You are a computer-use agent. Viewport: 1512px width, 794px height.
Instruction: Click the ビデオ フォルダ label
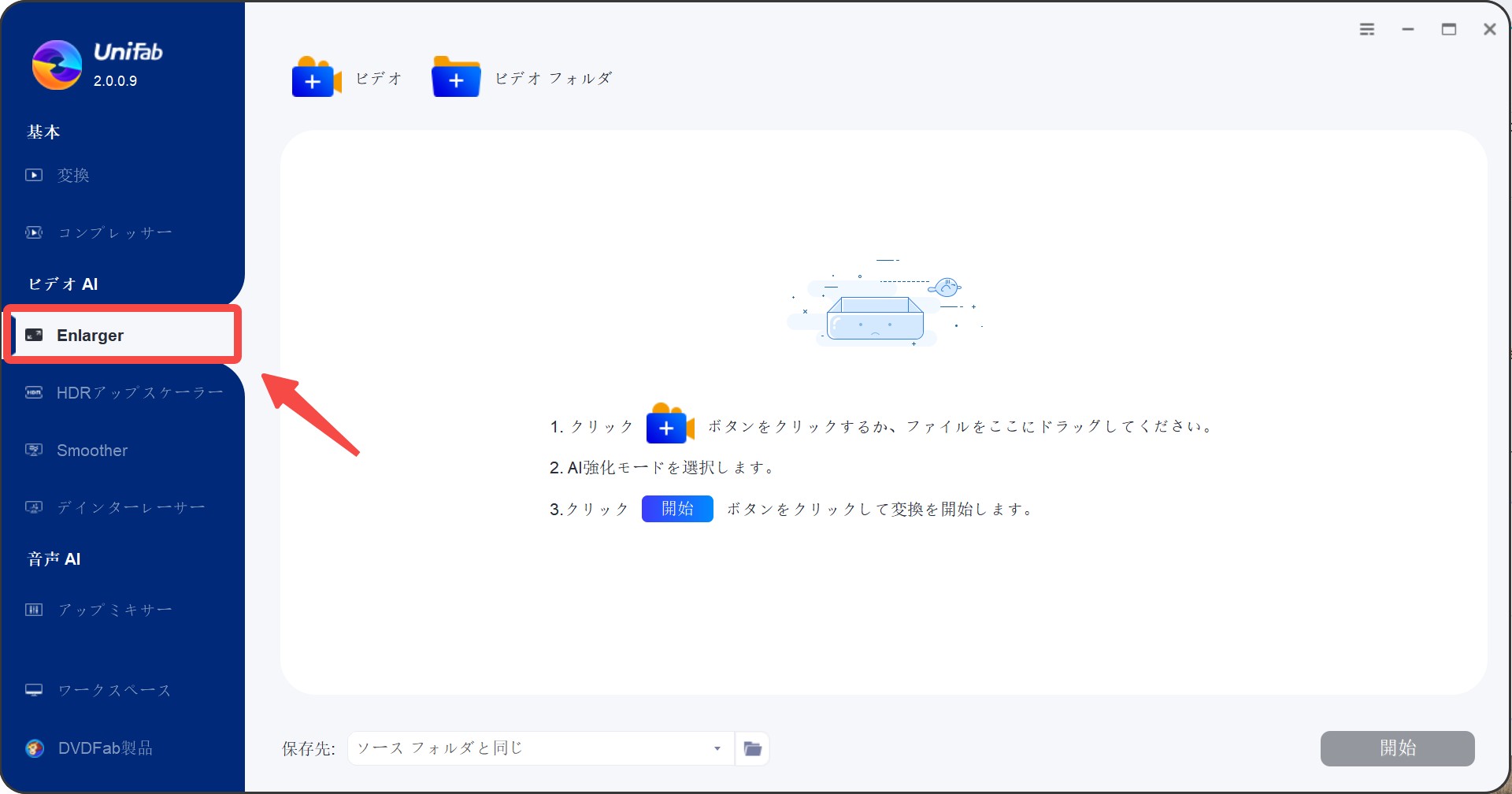pyautogui.click(x=554, y=78)
